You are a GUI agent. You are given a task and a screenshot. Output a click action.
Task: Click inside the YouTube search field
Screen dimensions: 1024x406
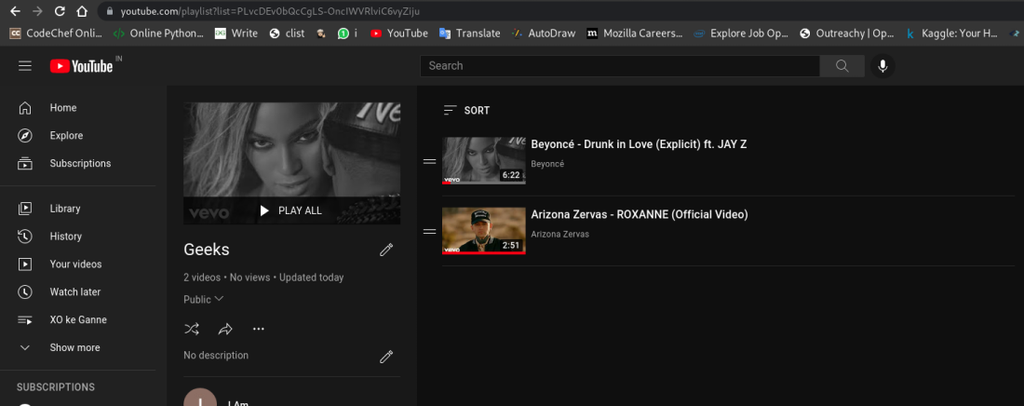(x=620, y=66)
